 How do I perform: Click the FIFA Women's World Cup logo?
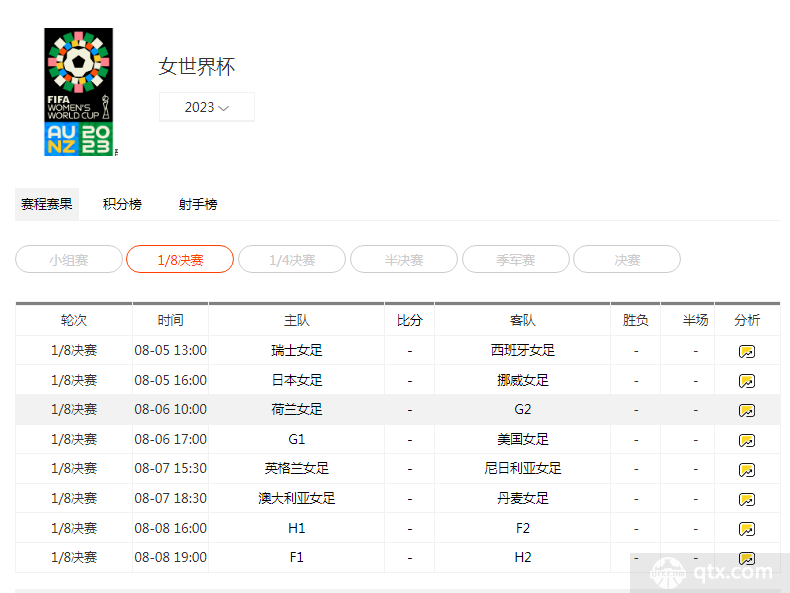79,92
